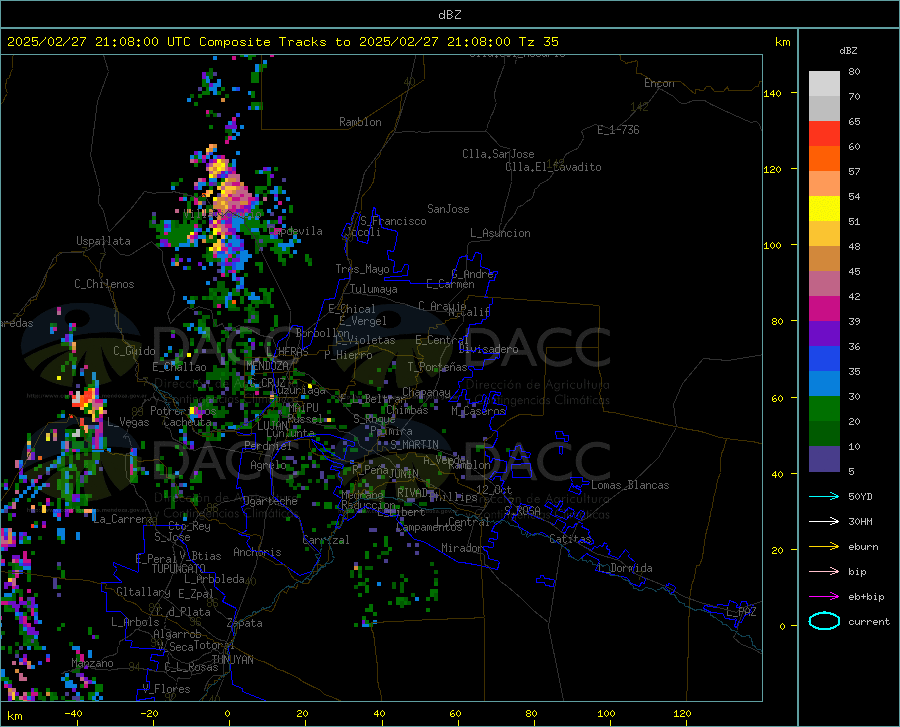Click the 'Clla.El_Cavadito' map label
The width and height of the screenshot is (900, 727).
(x=553, y=167)
